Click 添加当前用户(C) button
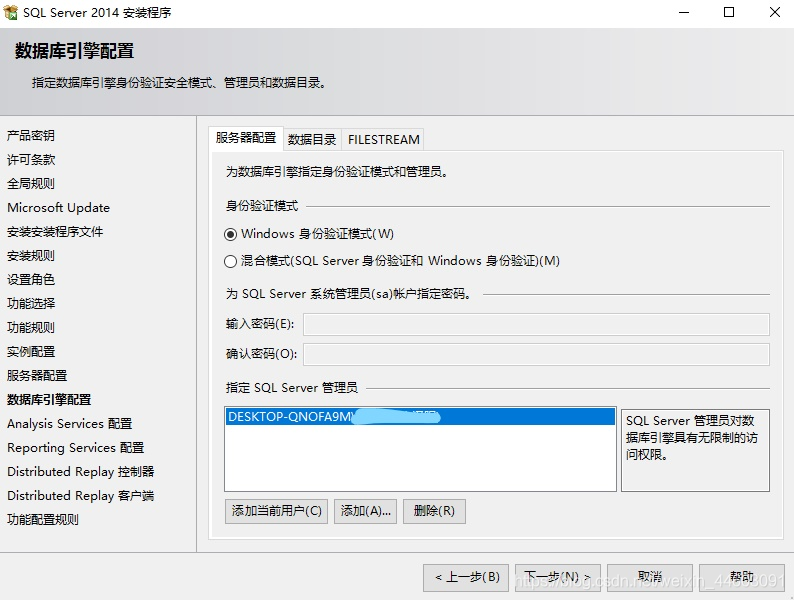 276,511
